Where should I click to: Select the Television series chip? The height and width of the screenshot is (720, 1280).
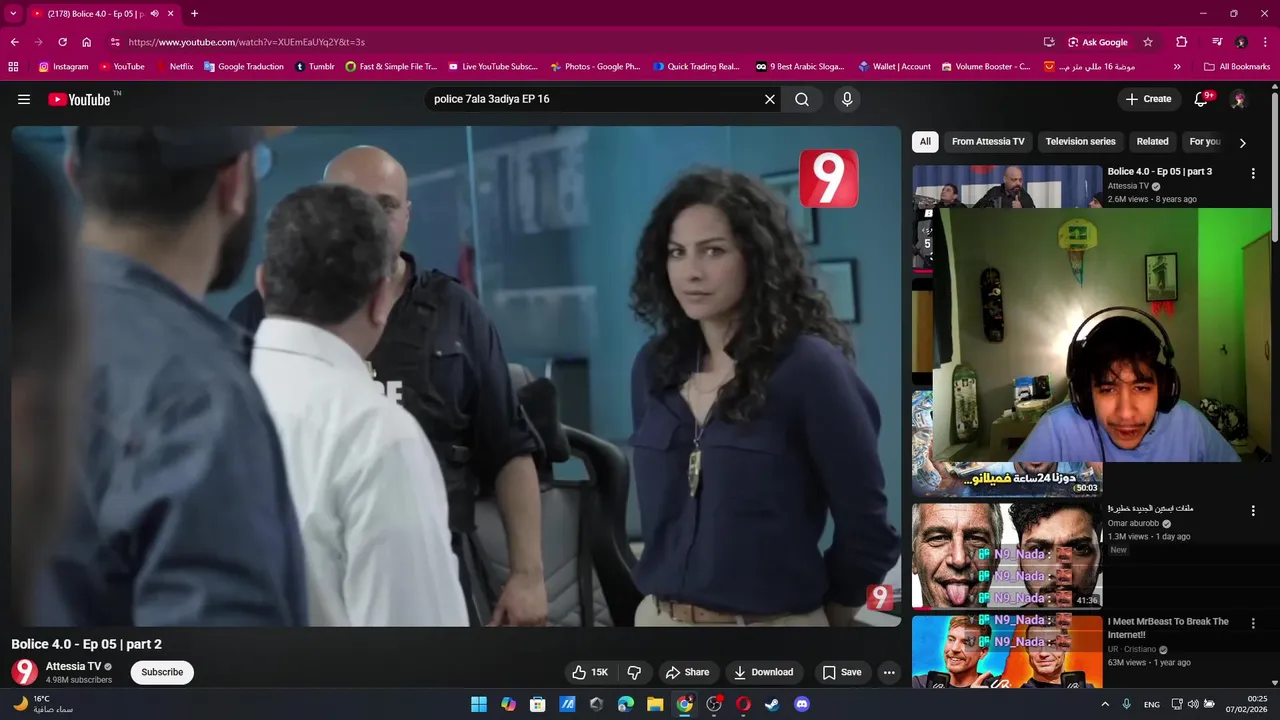(x=1080, y=142)
